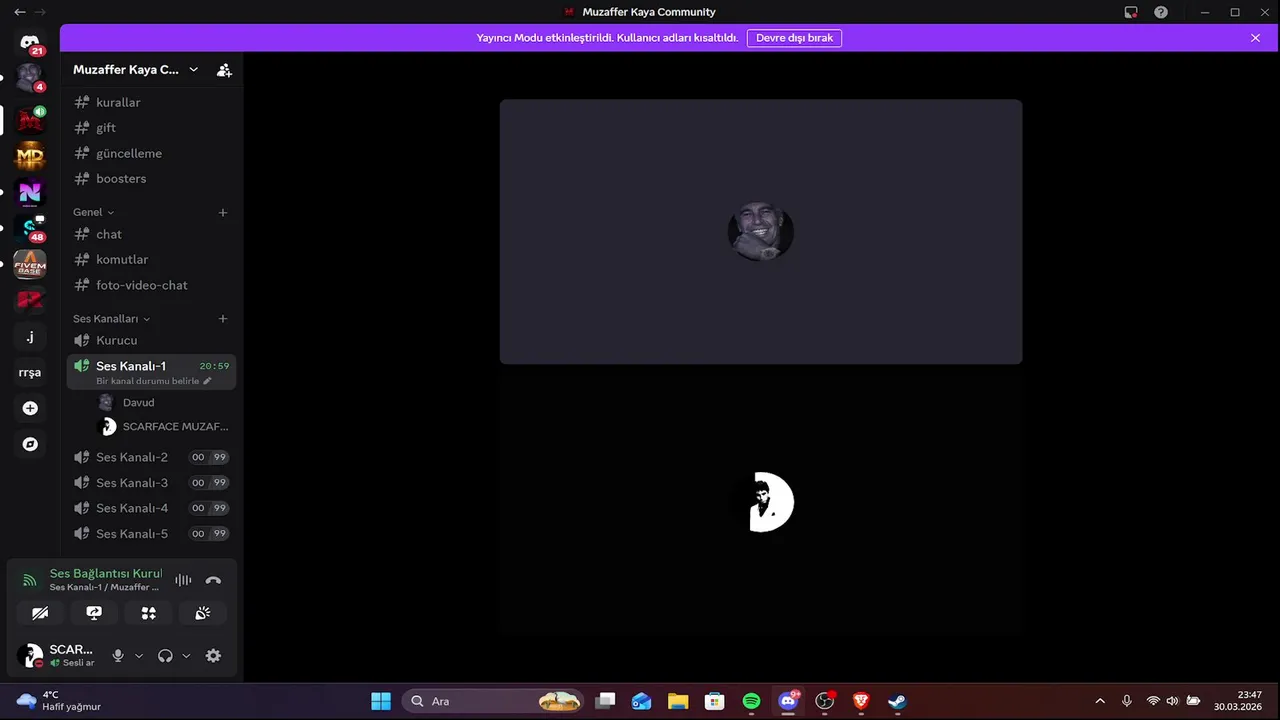The height and width of the screenshot is (720, 1280).
Task: Open Explore Discoverable Servers compass icon
Action: coord(30,444)
